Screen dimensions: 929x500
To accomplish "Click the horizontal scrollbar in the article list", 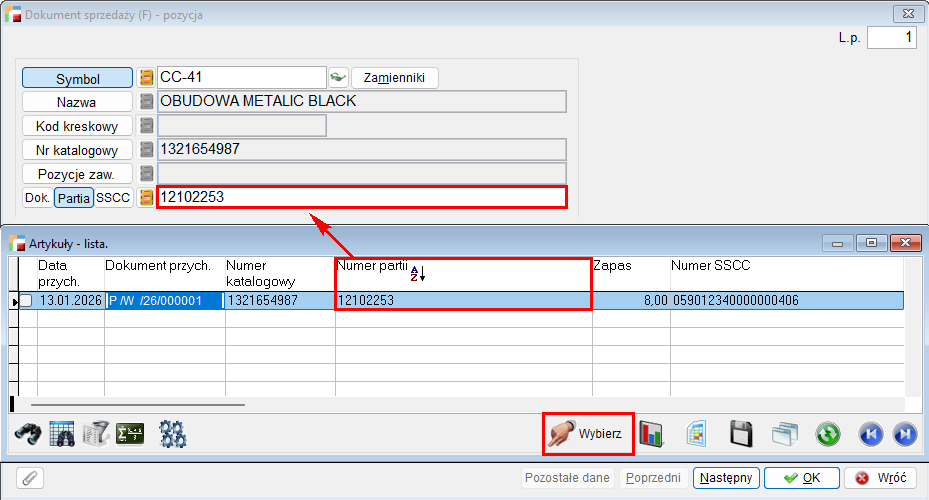I will tap(138, 405).
